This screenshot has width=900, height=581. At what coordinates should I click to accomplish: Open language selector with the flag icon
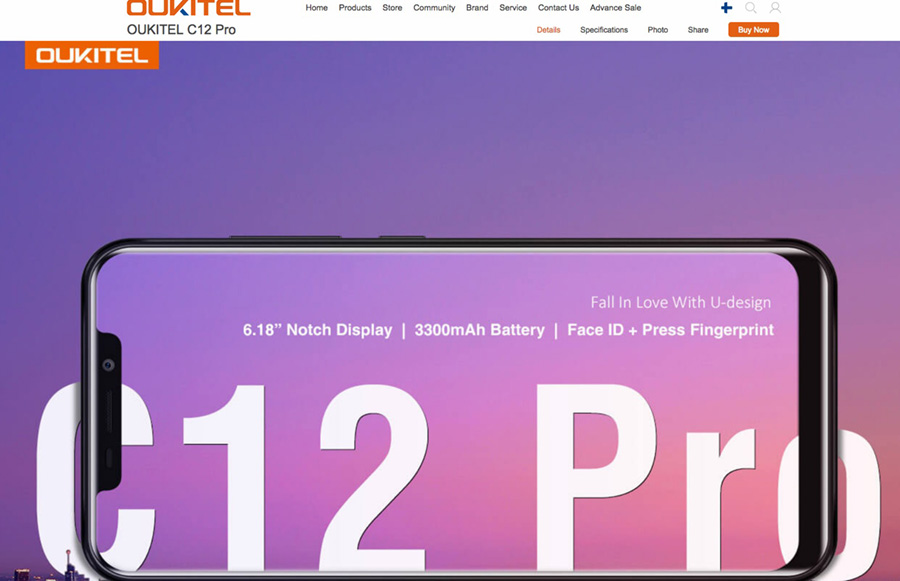tap(727, 8)
